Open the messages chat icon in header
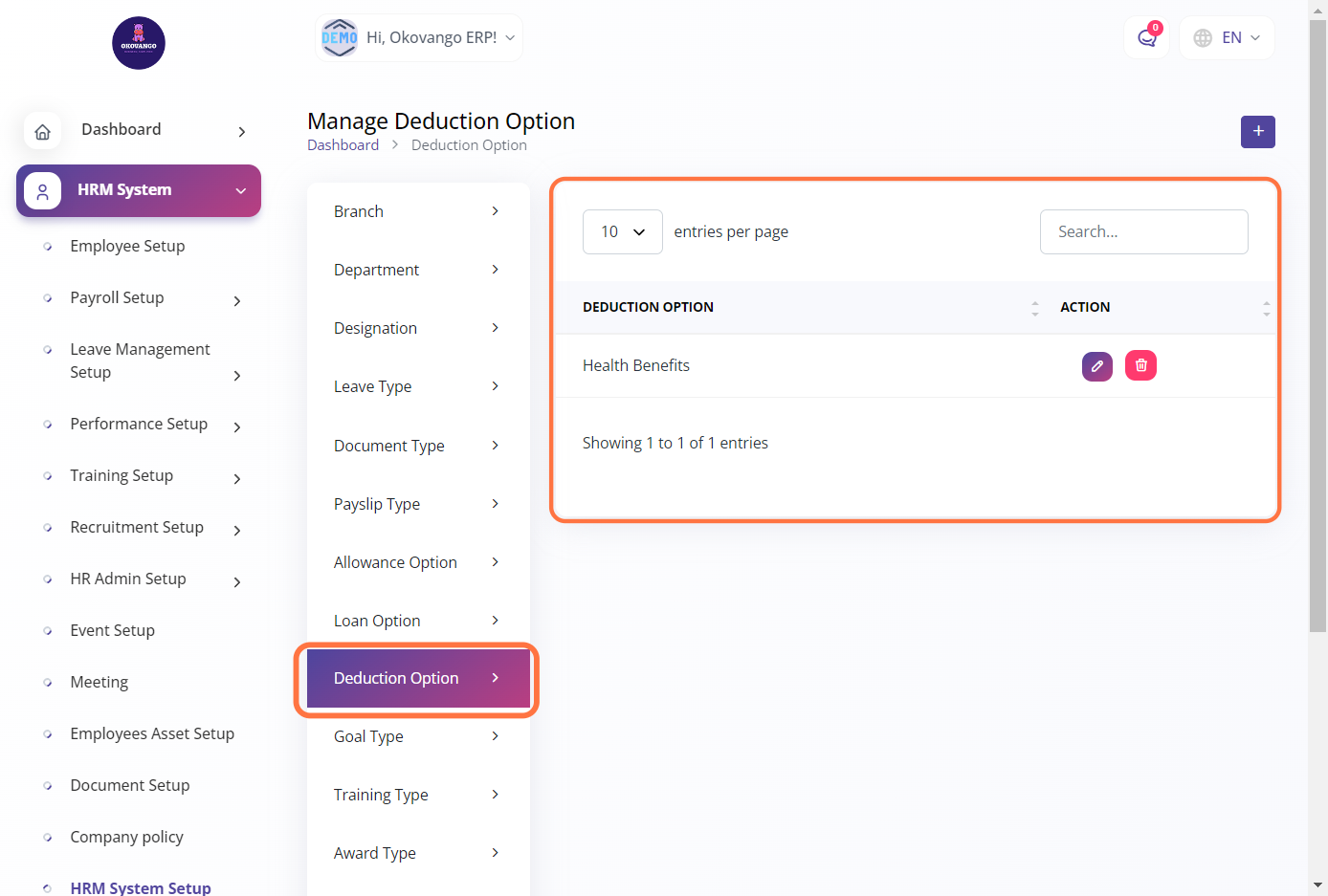This screenshot has width=1328, height=896. (x=1146, y=38)
